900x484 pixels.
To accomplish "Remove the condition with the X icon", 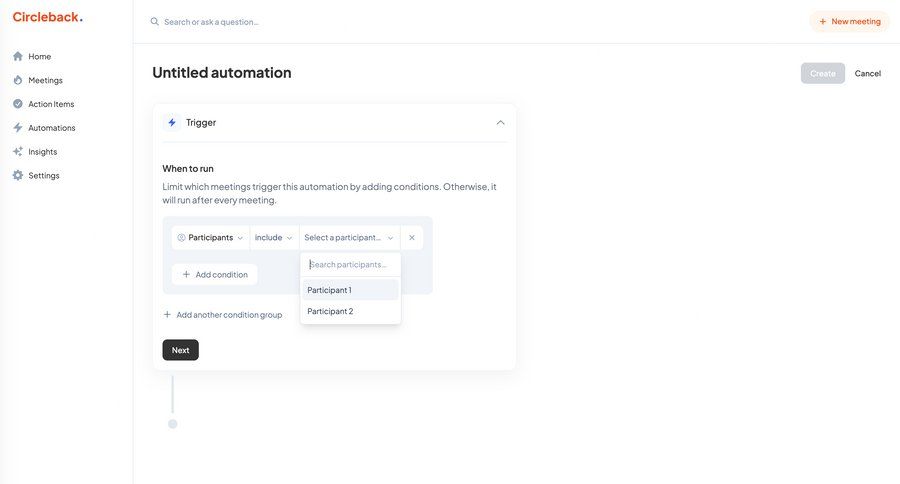I will [412, 238].
